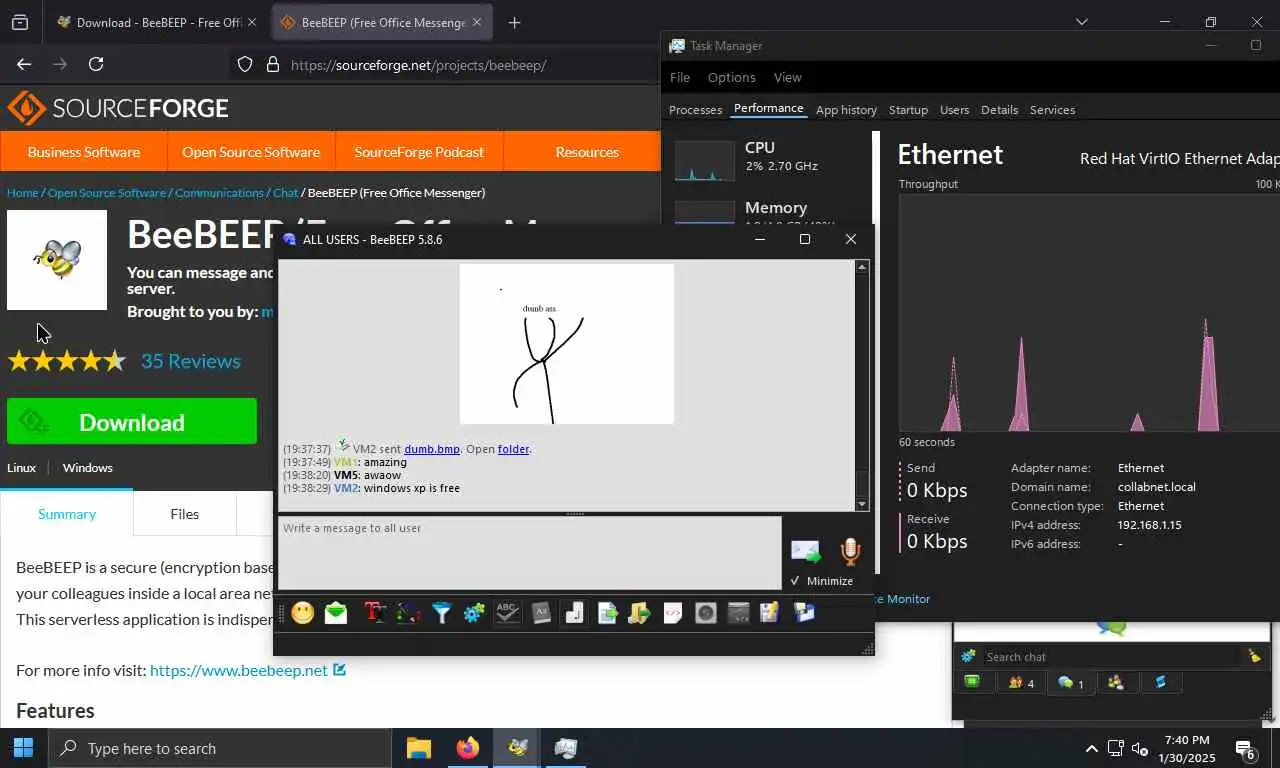Switch to Startup tab in Task Manager
1280x768 pixels.
[908, 110]
